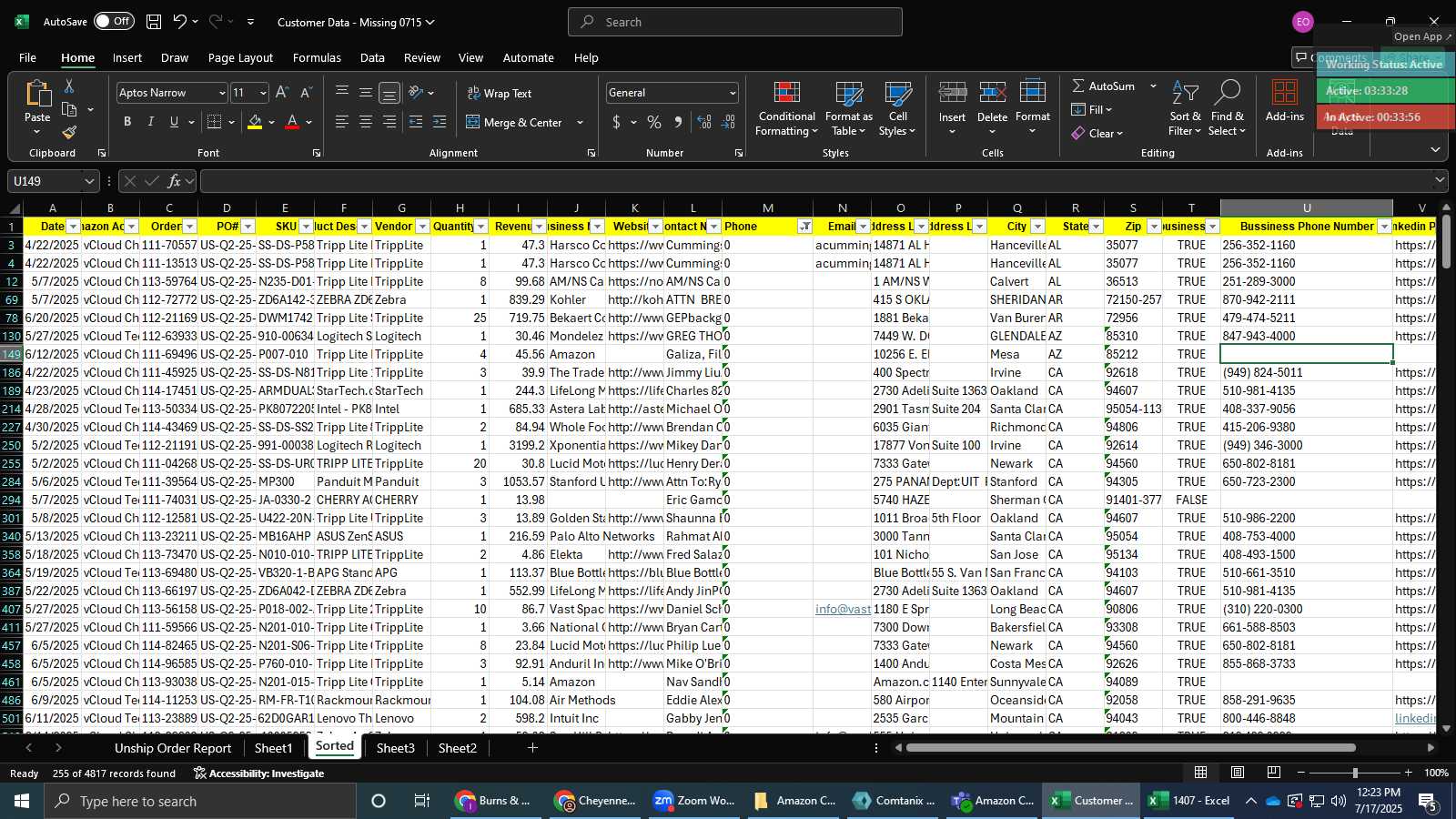Click the Save icon in title bar
This screenshot has width=1456, height=819.
(154, 22)
